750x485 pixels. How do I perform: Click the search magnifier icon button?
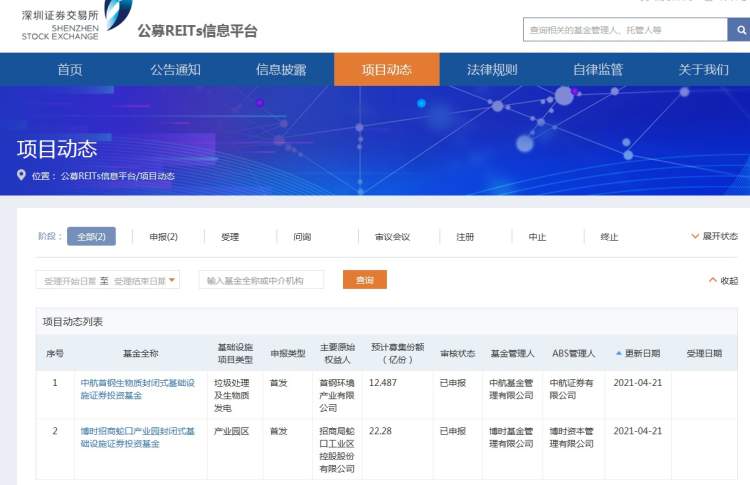tap(739, 30)
